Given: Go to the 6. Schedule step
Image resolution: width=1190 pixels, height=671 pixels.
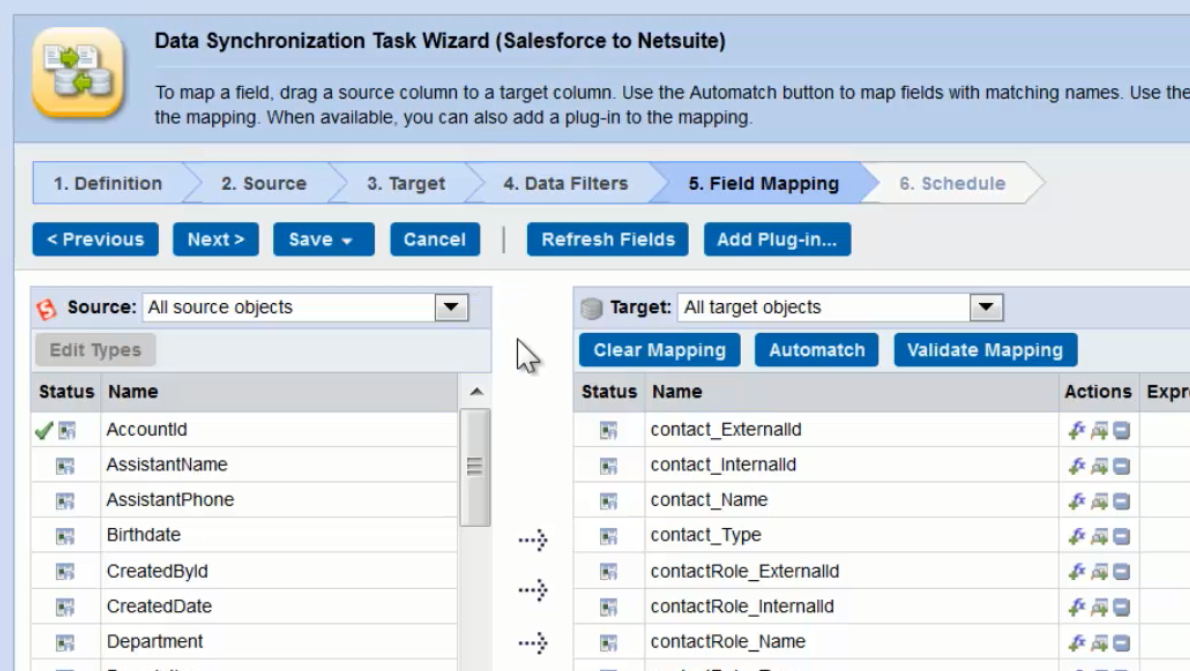Looking at the screenshot, I should coord(952,183).
